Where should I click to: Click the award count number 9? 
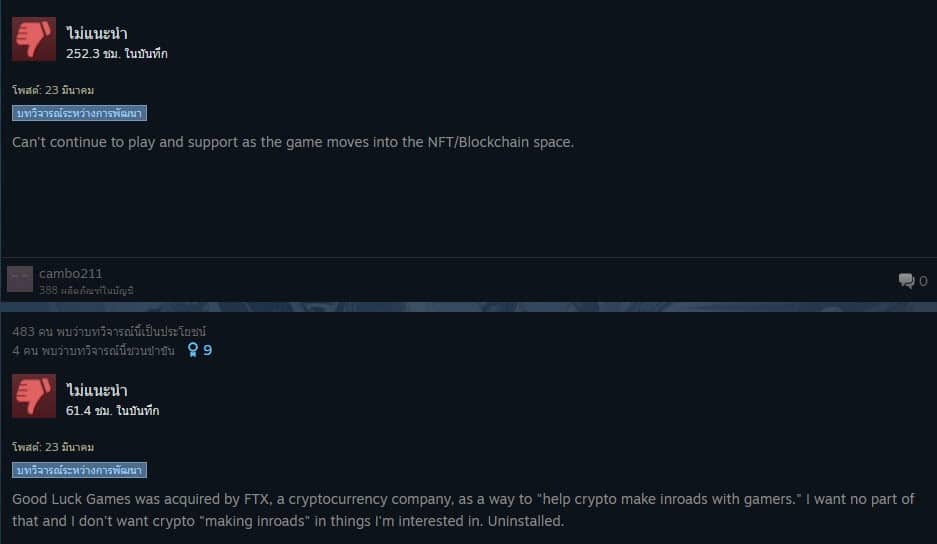(x=207, y=351)
